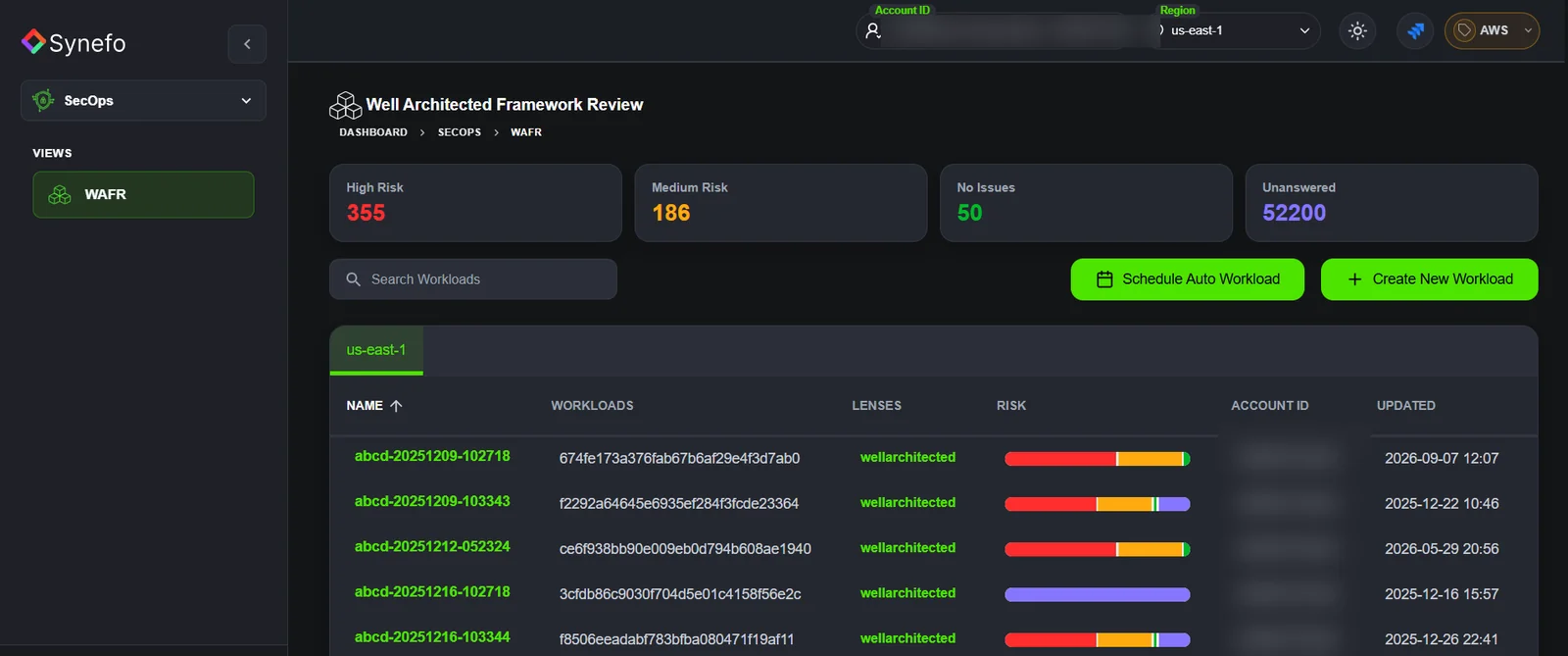The width and height of the screenshot is (1568, 656).
Task: Sort by NAME column arrow
Action: 396,406
